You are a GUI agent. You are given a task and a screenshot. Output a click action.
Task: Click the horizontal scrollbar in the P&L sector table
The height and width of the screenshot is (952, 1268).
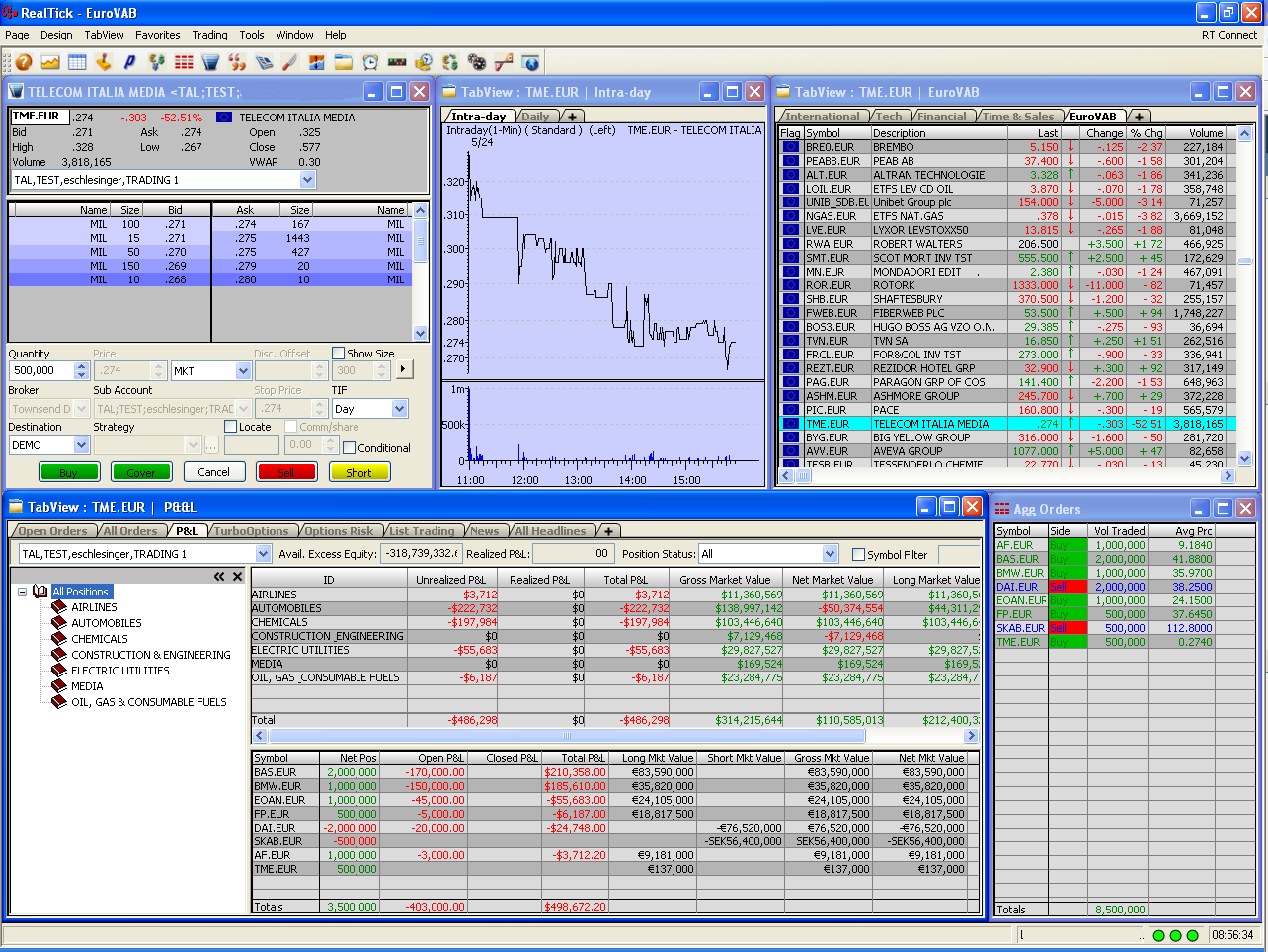click(566, 735)
